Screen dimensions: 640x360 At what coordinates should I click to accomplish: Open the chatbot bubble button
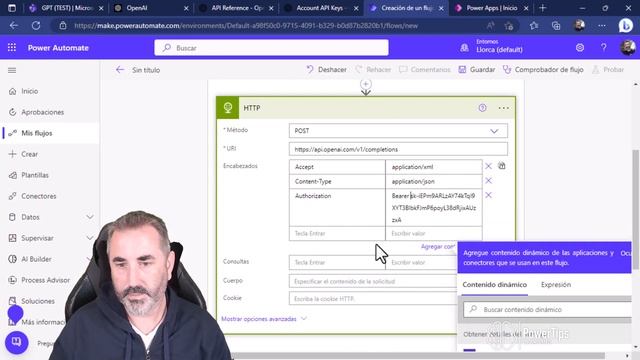pos(16,342)
